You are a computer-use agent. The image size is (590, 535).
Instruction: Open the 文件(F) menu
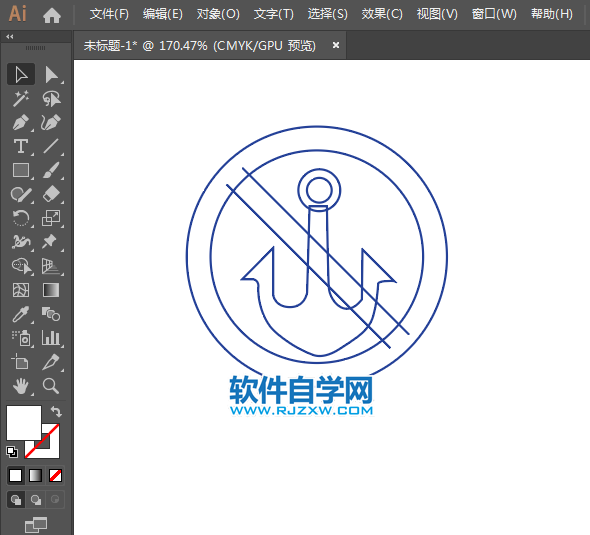coord(109,14)
